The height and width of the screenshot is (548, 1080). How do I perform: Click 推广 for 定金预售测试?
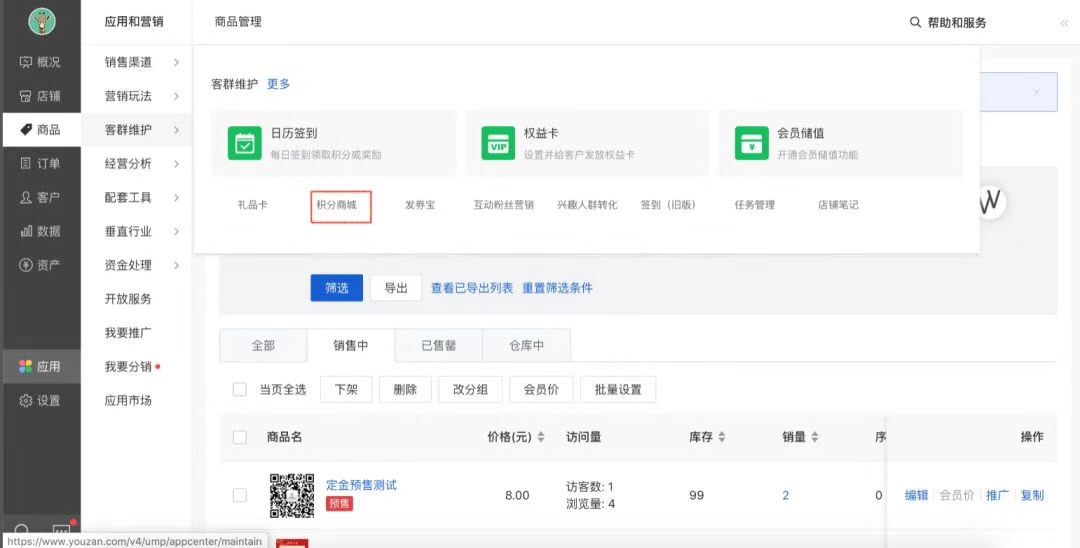(x=997, y=495)
